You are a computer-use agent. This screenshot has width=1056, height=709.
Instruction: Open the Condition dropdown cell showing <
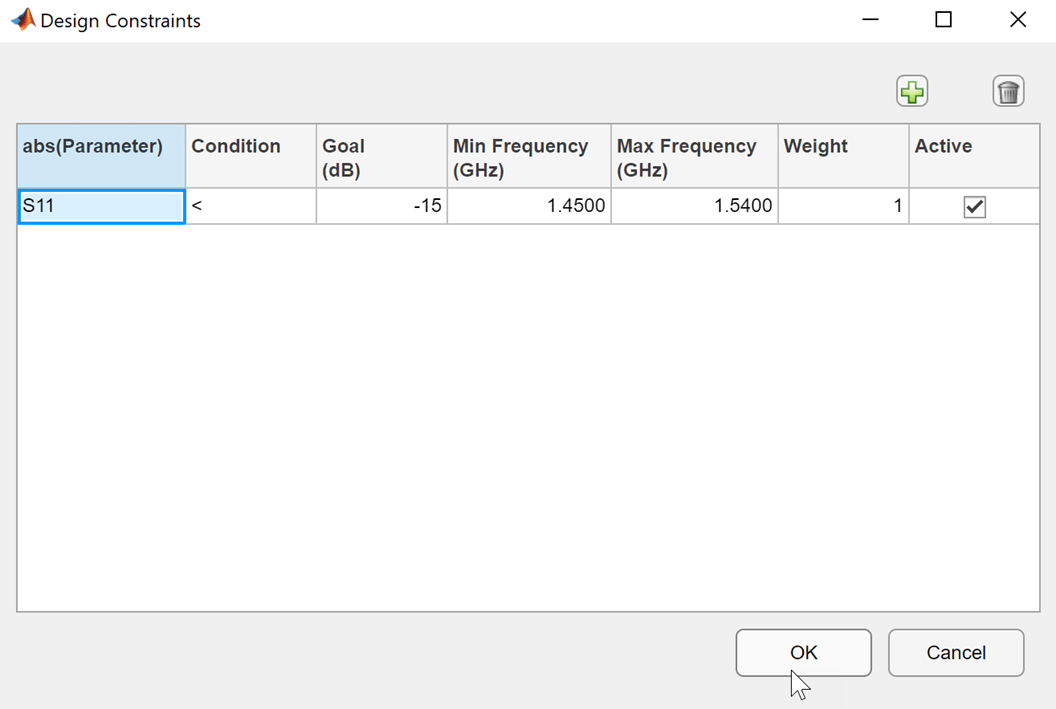(250, 207)
